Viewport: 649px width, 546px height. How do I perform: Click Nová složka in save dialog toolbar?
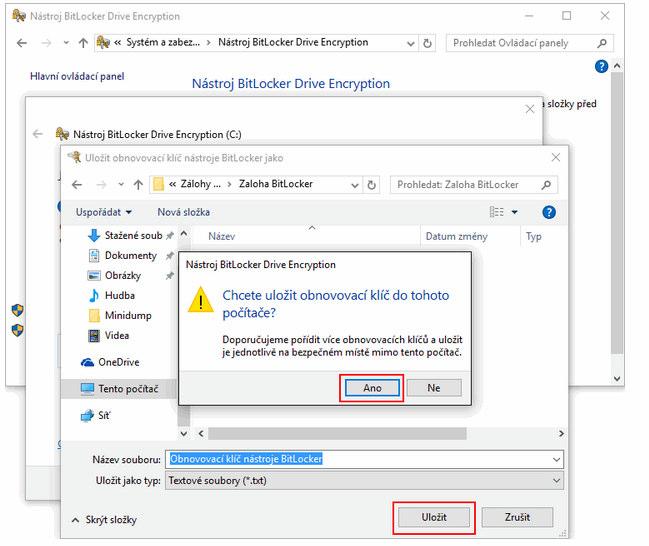coord(183,212)
